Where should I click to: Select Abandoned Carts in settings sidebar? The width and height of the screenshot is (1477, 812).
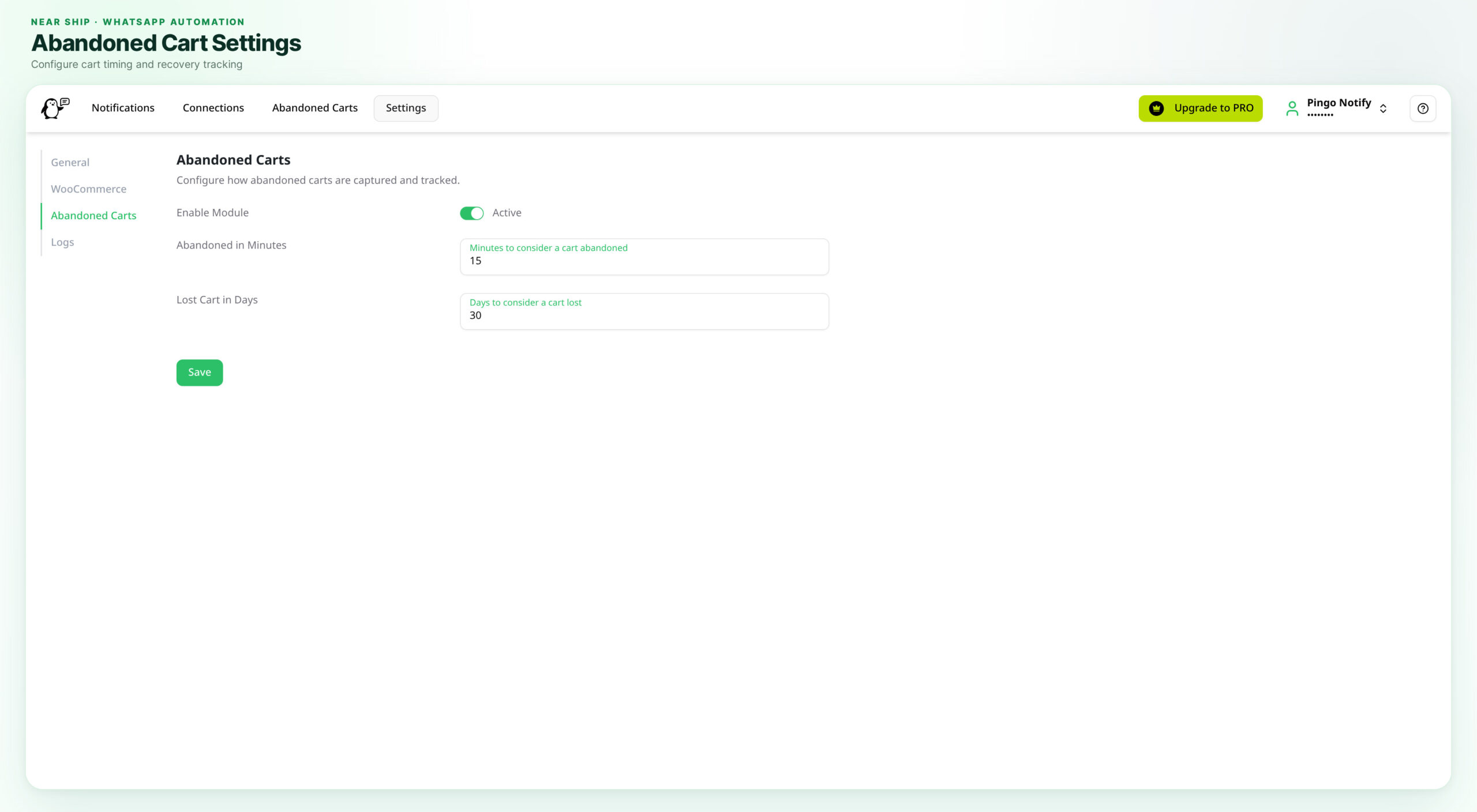[93, 216]
